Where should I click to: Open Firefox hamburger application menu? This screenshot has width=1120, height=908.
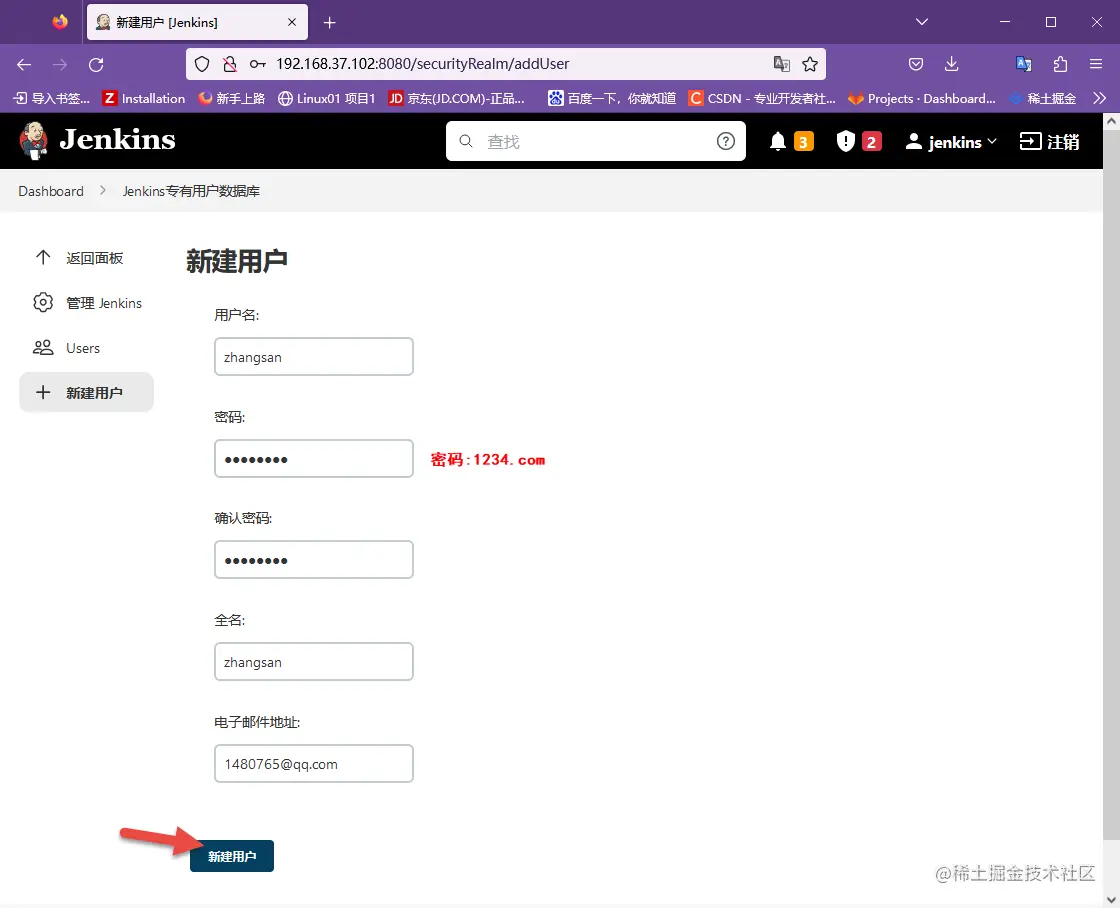(x=1096, y=64)
